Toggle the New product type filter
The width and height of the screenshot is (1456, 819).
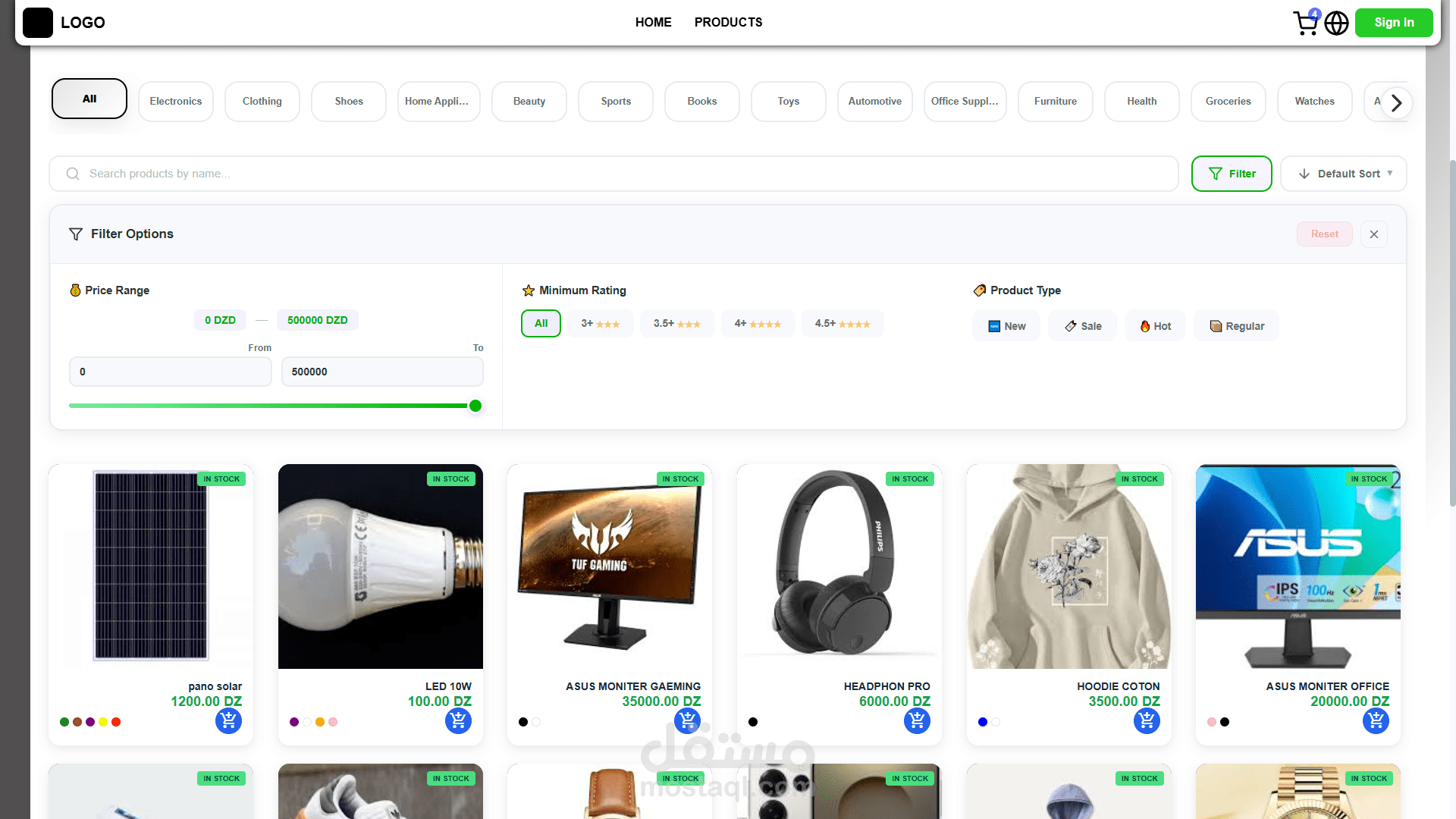click(1006, 326)
